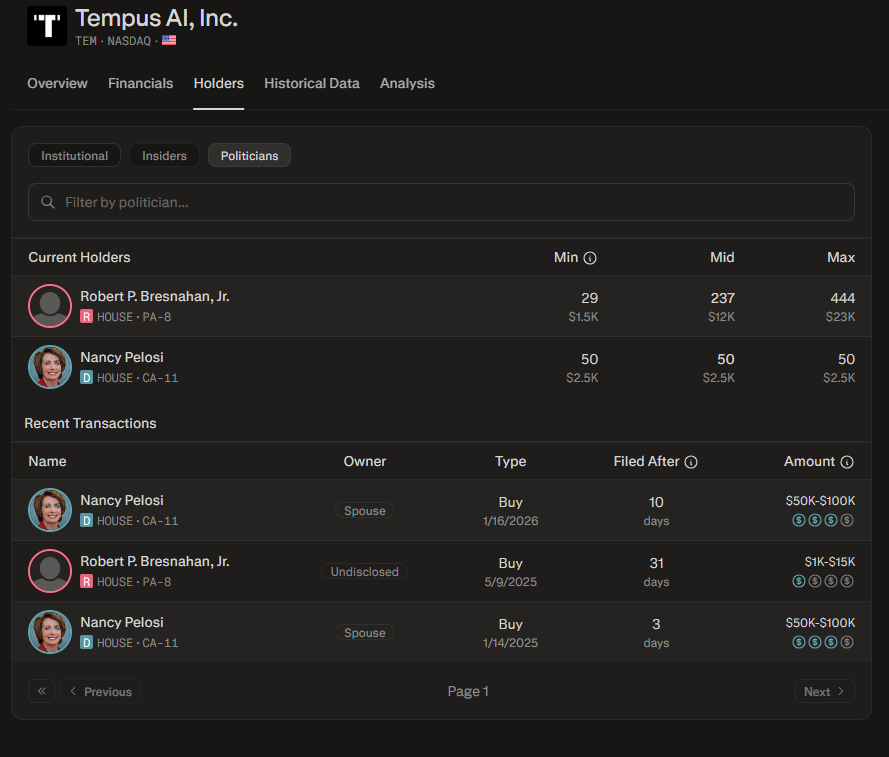
Task: Click Spouse tag in 1/14/2025 transaction
Action: click(365, 632)
